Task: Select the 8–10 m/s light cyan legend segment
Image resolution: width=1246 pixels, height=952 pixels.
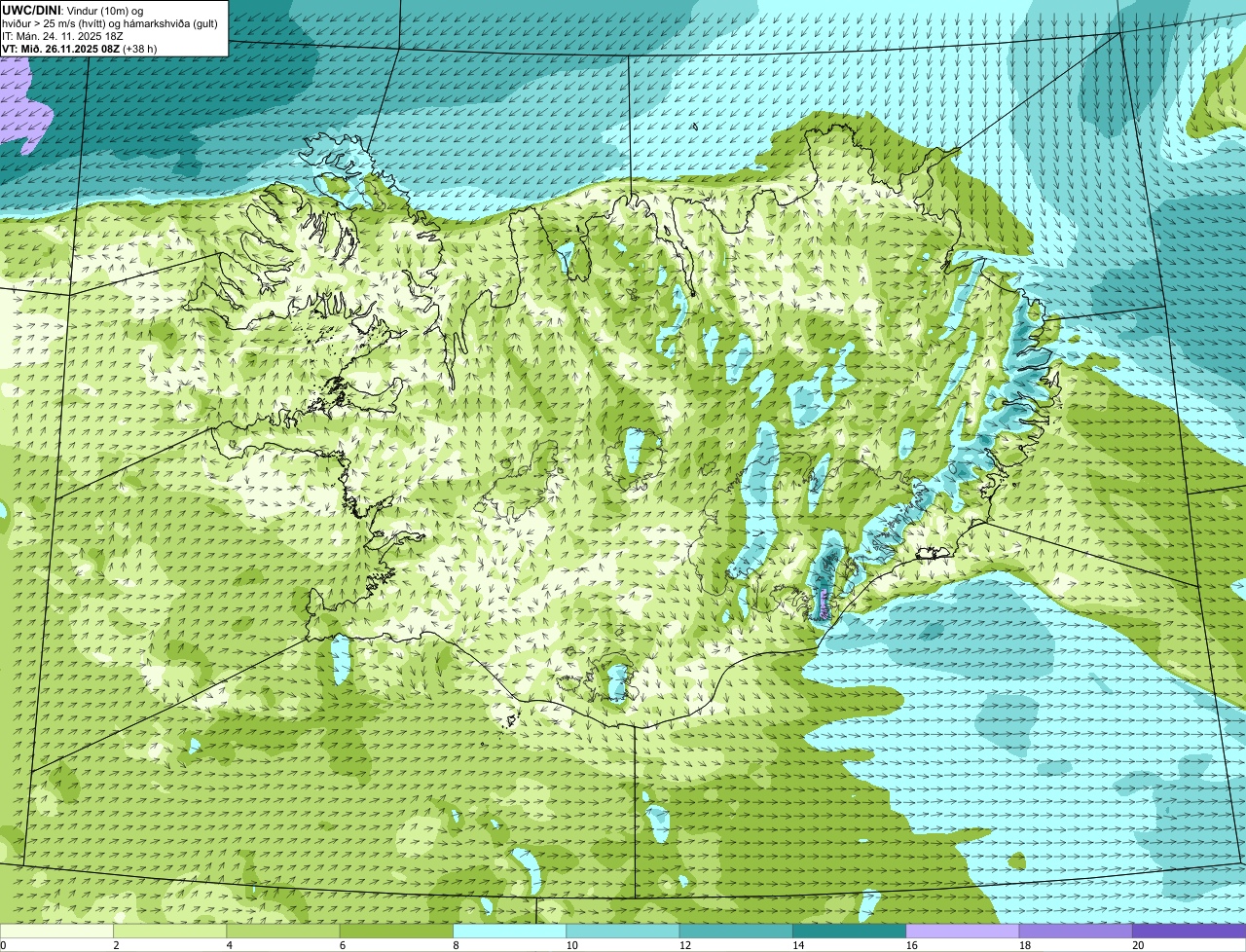Action: tap(510, 931)
